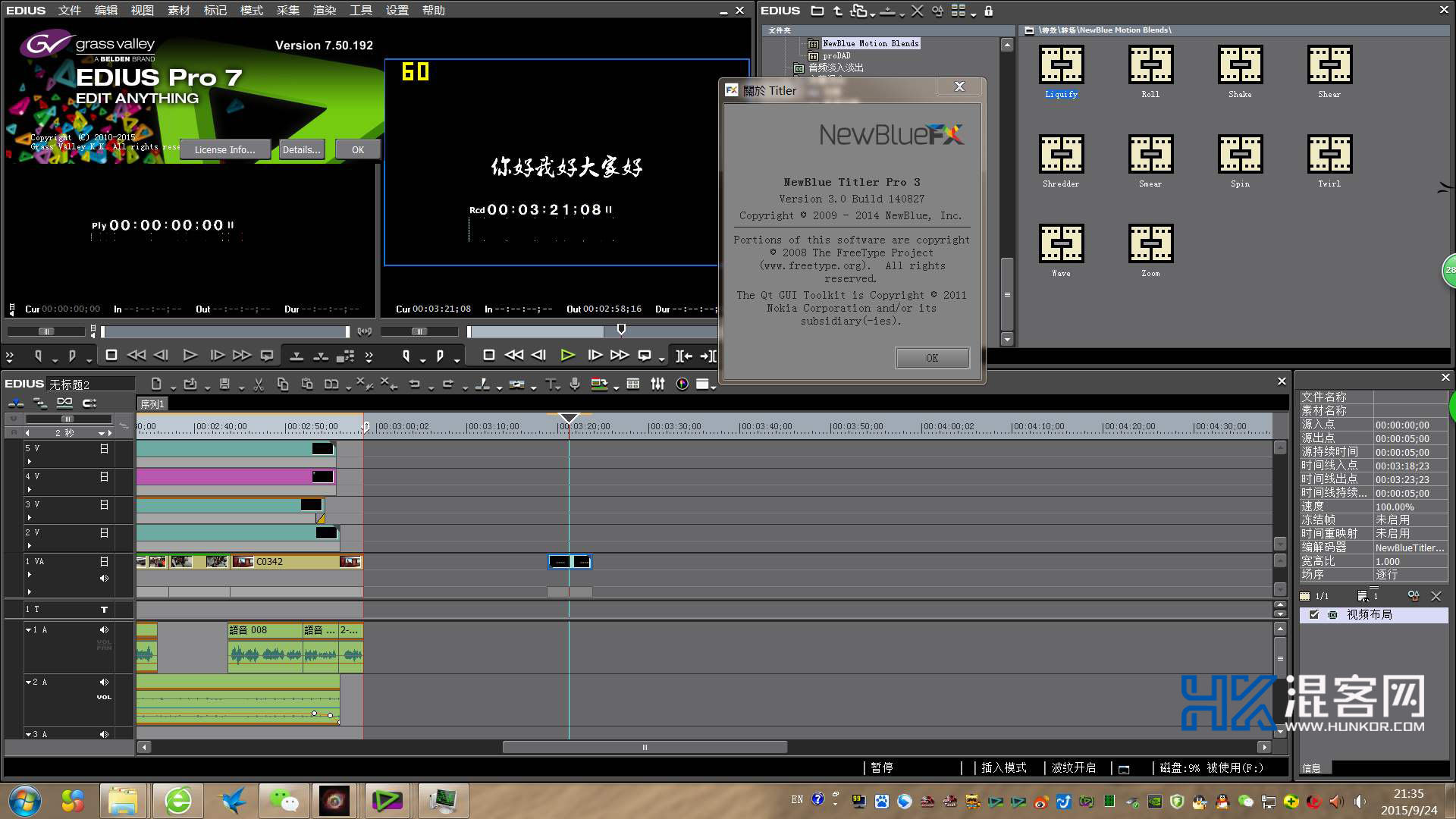Viewport: 1456px width, 819px height.
Task: Collapse audio track 1 A
Action: [x=29, y=629]
